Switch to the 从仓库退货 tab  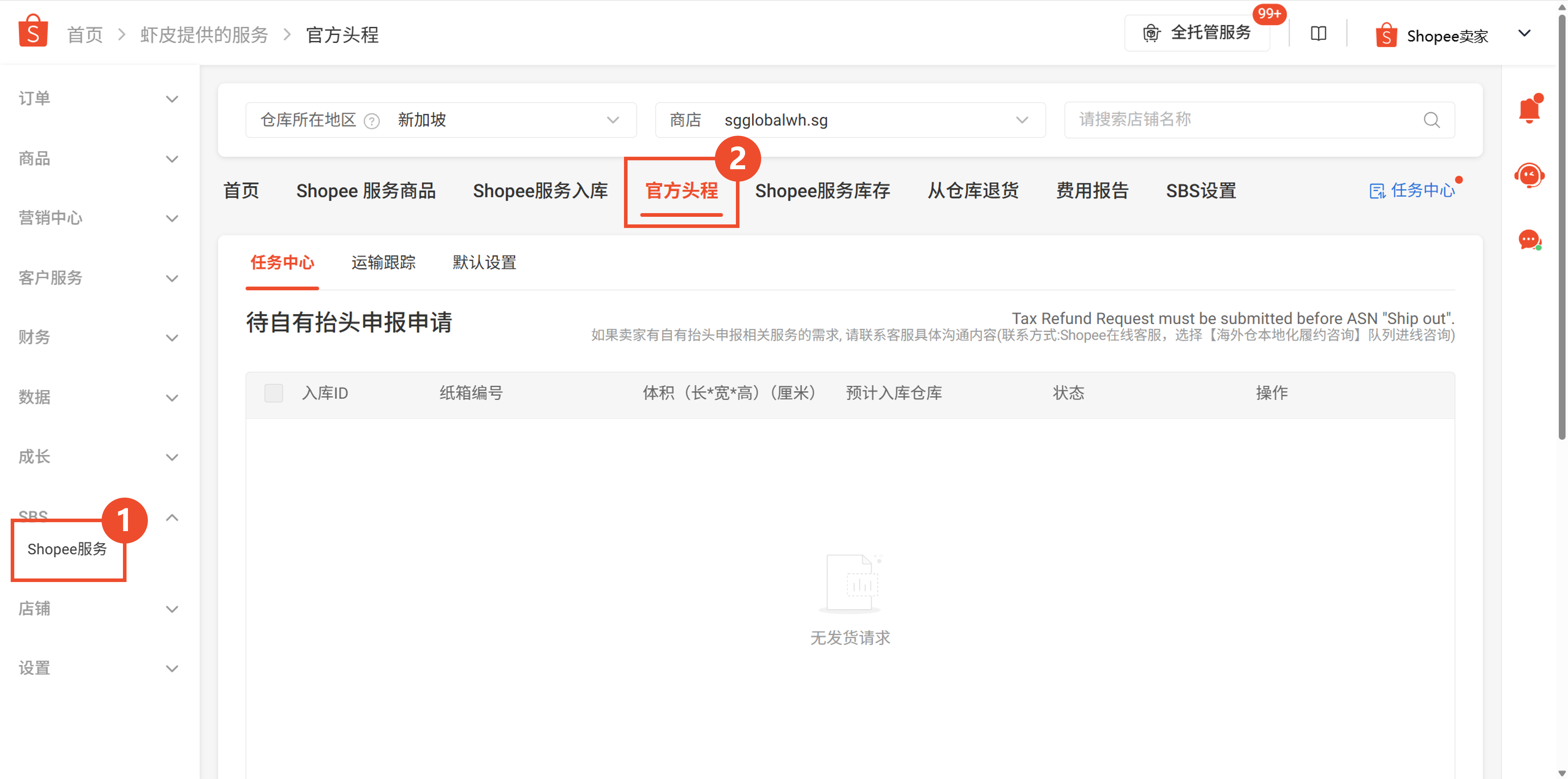(x=973, y=191)
